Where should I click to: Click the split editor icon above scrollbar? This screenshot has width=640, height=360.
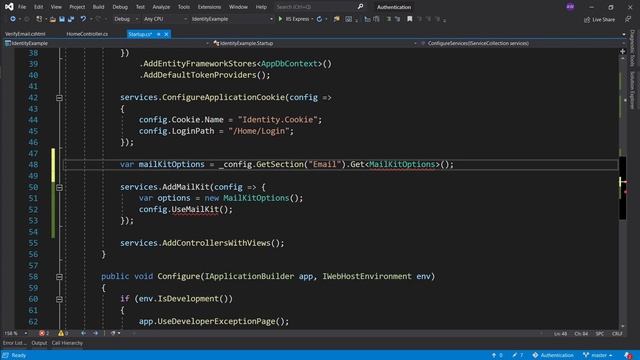[622, 51]
